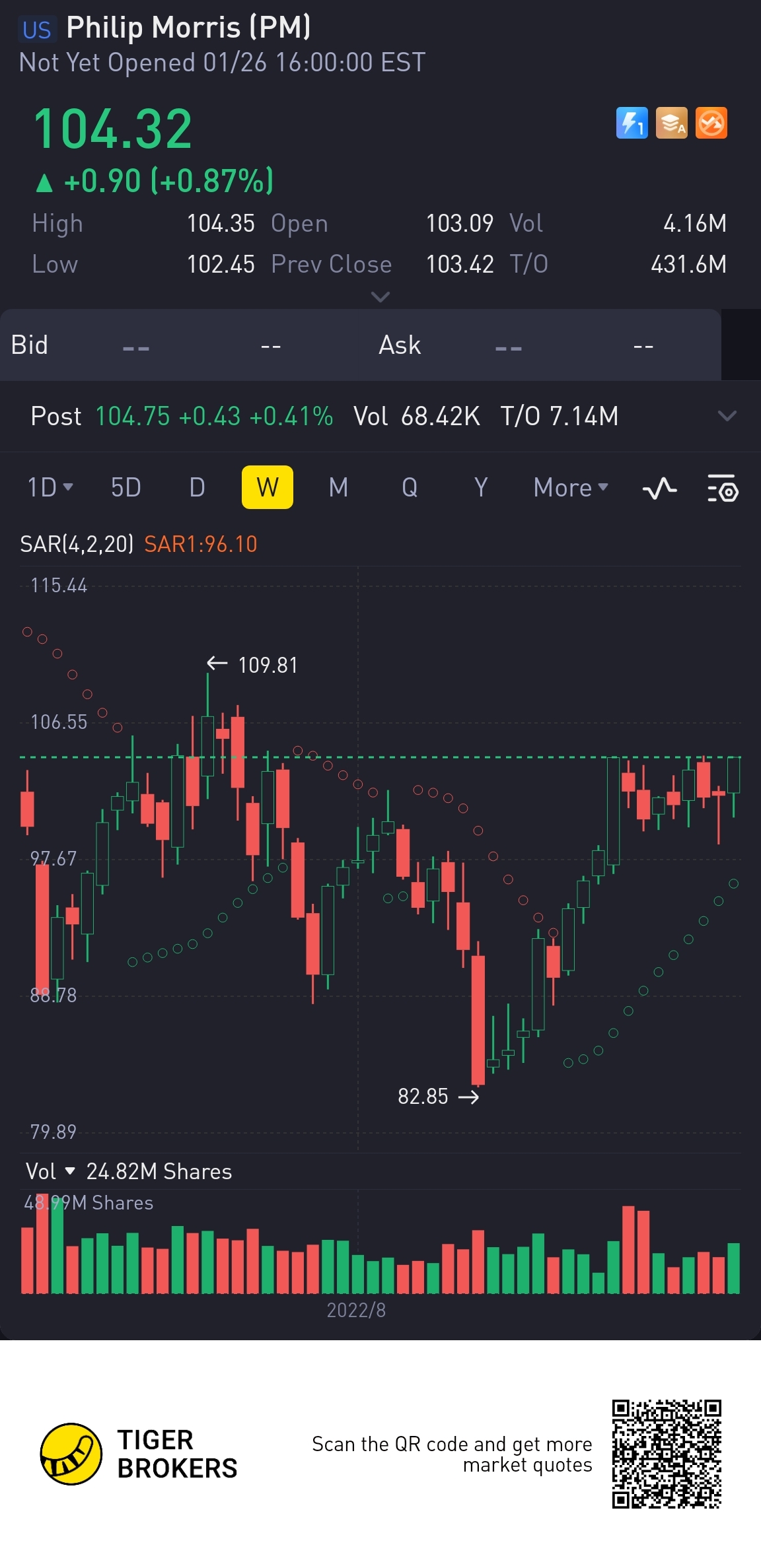Tap the 48.99M Shares axis label
Screen dimensions: 761x1568
[89, 1203]
